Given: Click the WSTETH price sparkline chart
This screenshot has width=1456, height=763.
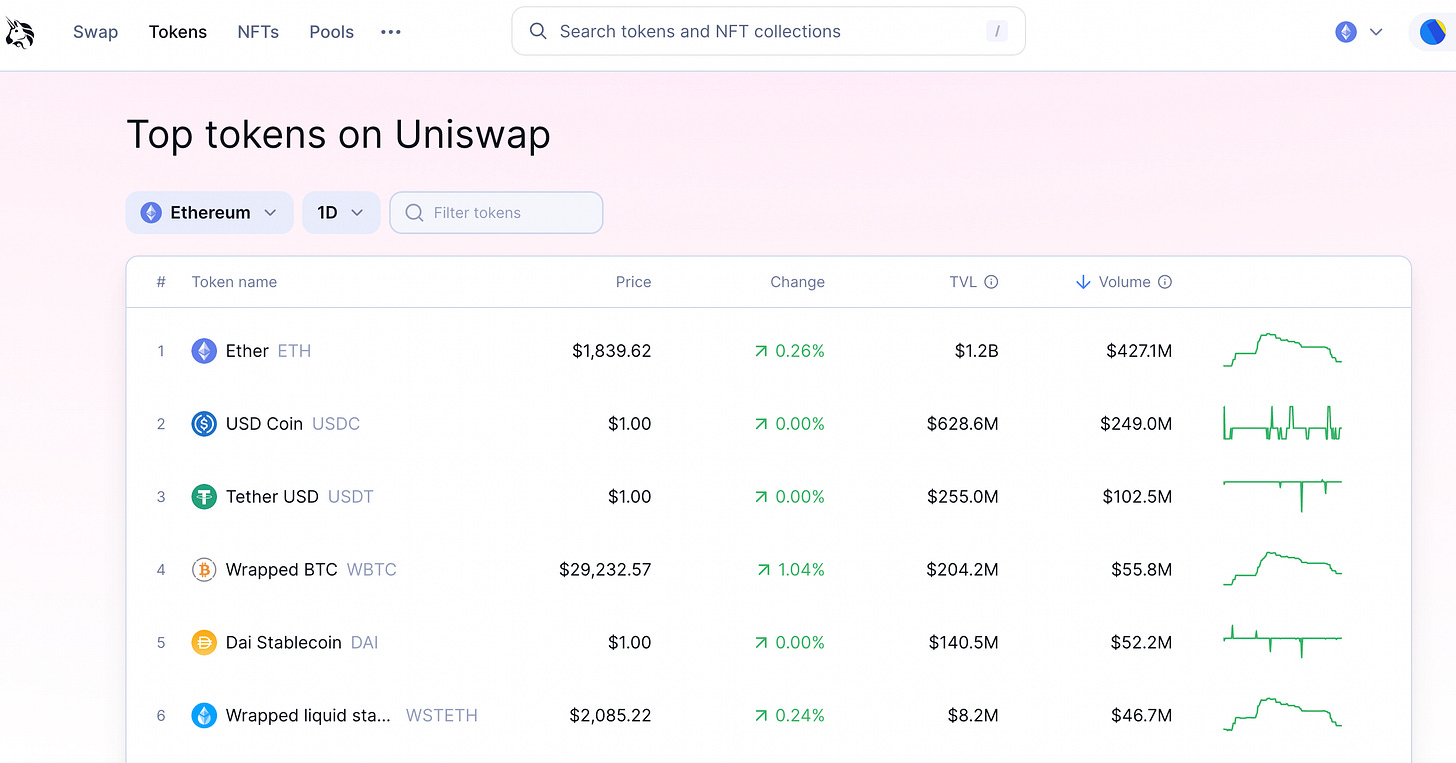Looking at the screenshot, I should (1282, 714).
